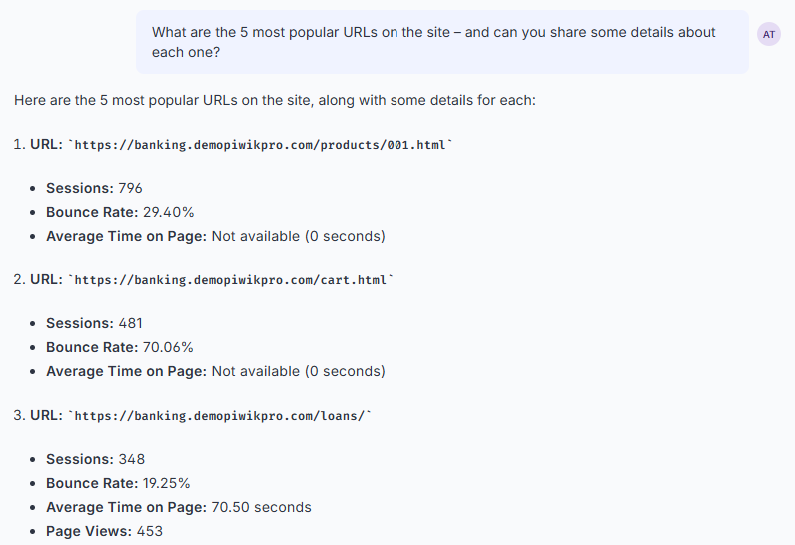This screenshot has height=545, width=795.
Task: Click the AT user avatar icon
Action: [769, 34]
